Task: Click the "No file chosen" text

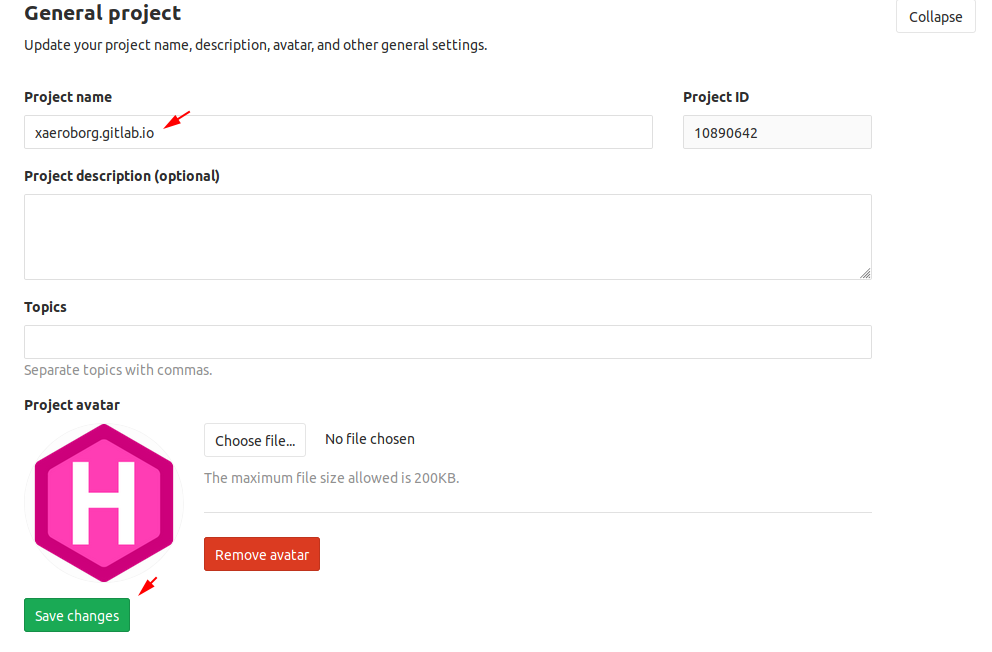Action: tap(370, 439)
